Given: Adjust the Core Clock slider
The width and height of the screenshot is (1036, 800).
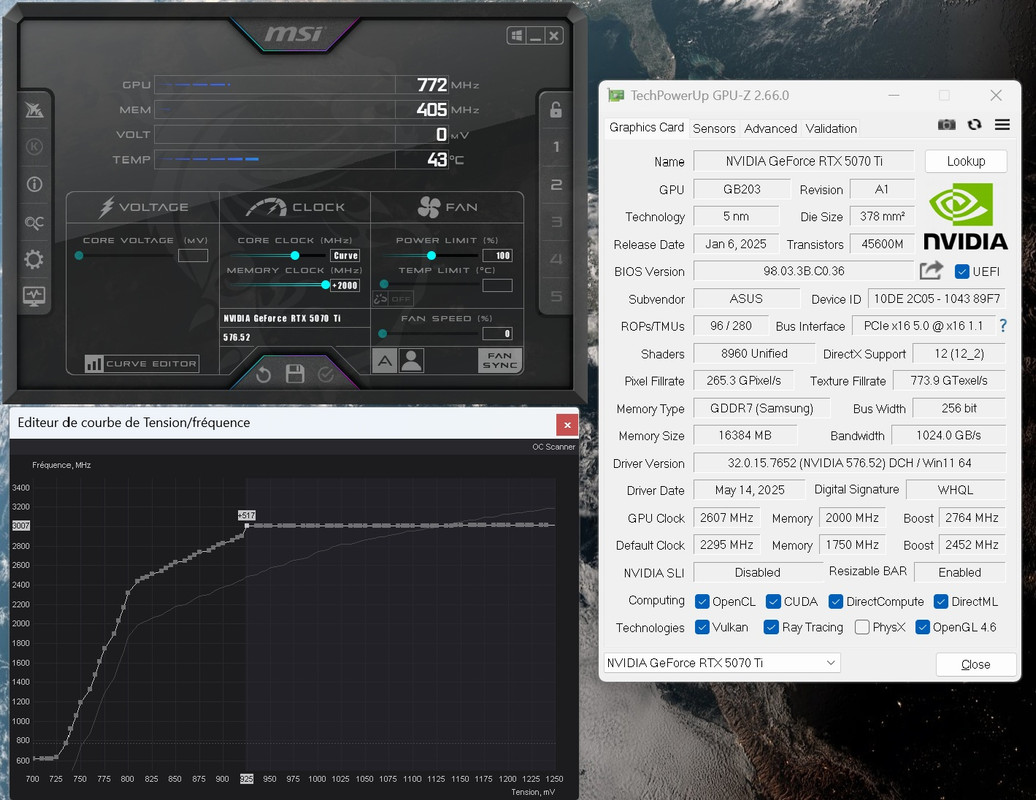Looking at the screenshot, I should [278, 256].
